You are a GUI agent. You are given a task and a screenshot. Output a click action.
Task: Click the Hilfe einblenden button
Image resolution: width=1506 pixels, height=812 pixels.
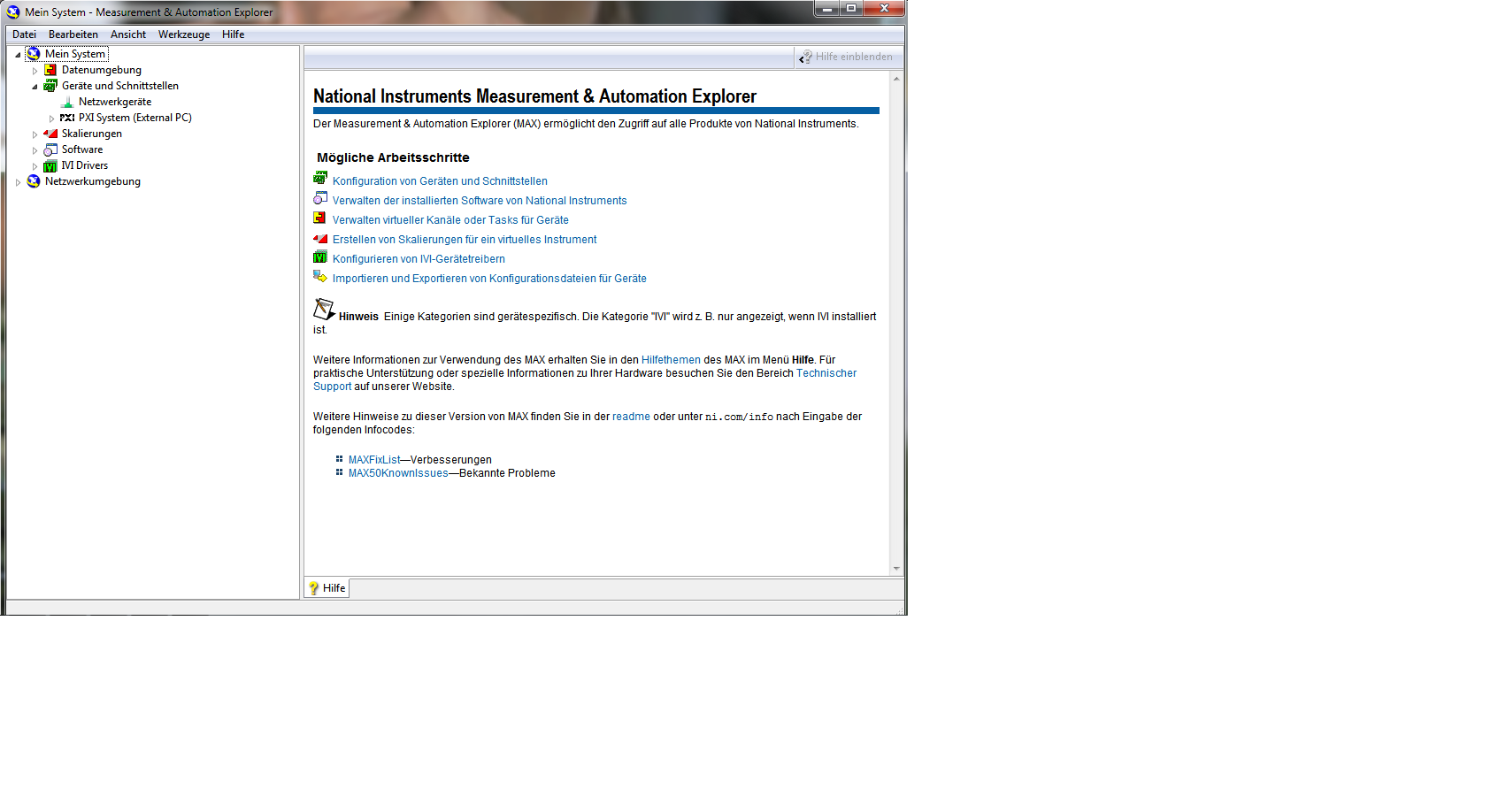click(848, 57)
